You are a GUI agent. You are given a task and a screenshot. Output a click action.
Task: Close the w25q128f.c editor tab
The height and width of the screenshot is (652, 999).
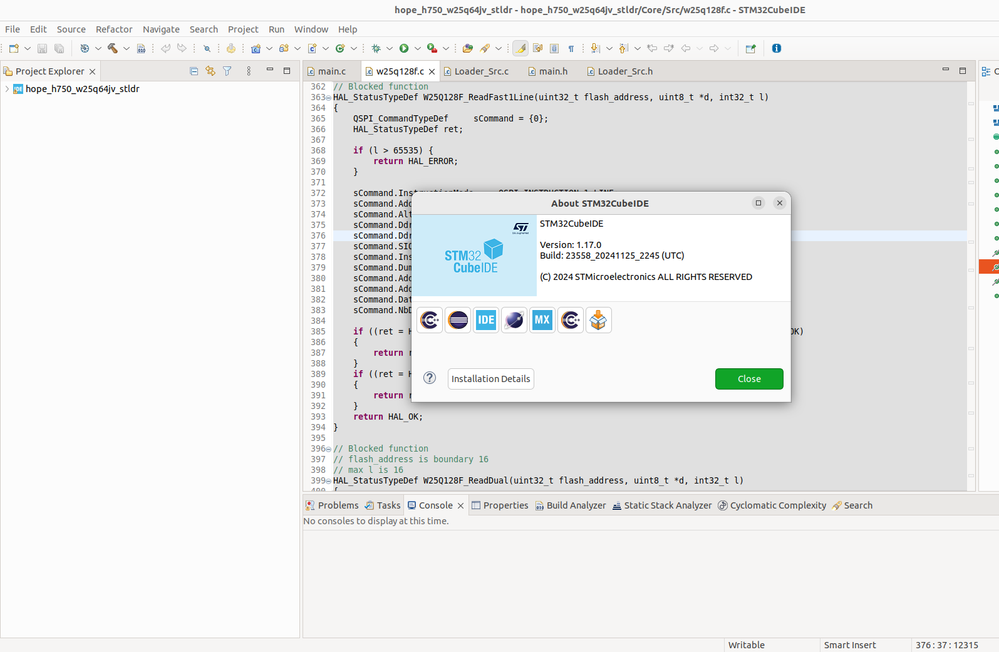[x=432, y=71]
